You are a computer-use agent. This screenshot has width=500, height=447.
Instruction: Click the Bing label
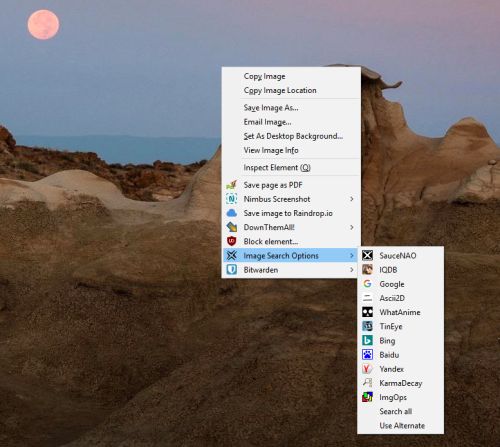tap(387, 341)
